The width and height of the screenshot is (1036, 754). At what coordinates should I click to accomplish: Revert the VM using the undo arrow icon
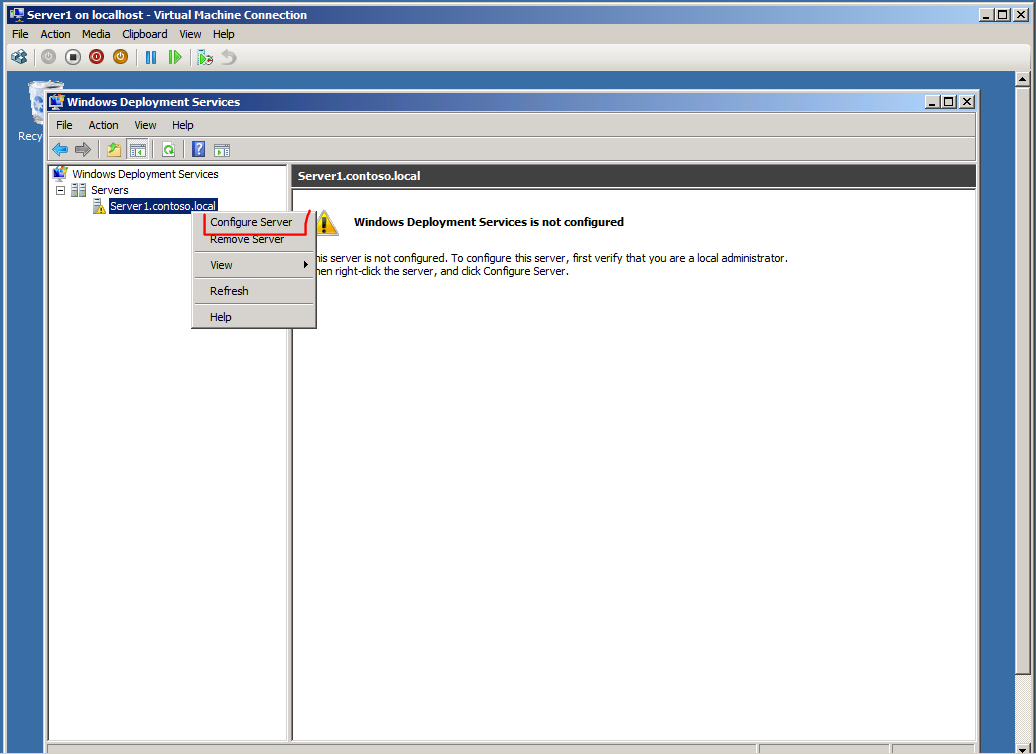point(229,57)
